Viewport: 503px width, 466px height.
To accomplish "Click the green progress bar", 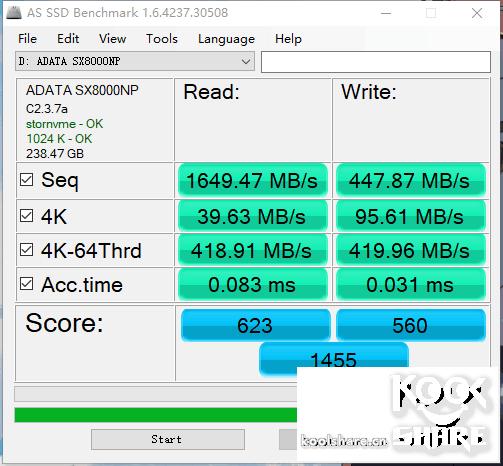I will point(155,415).
